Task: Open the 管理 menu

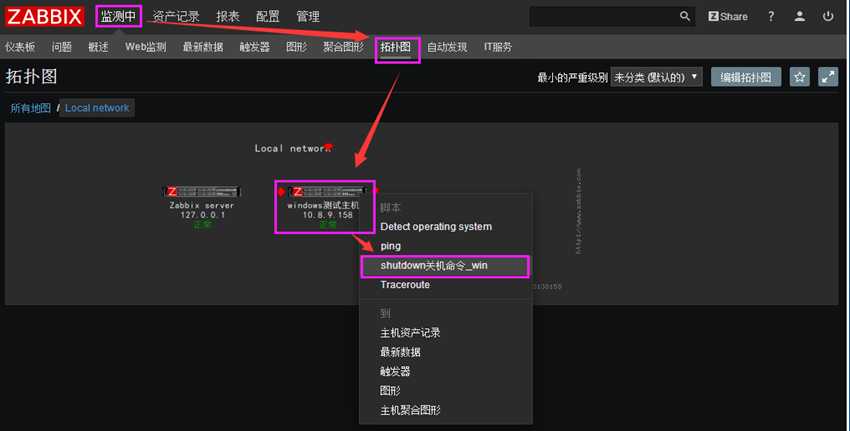Action: (308, 16)
